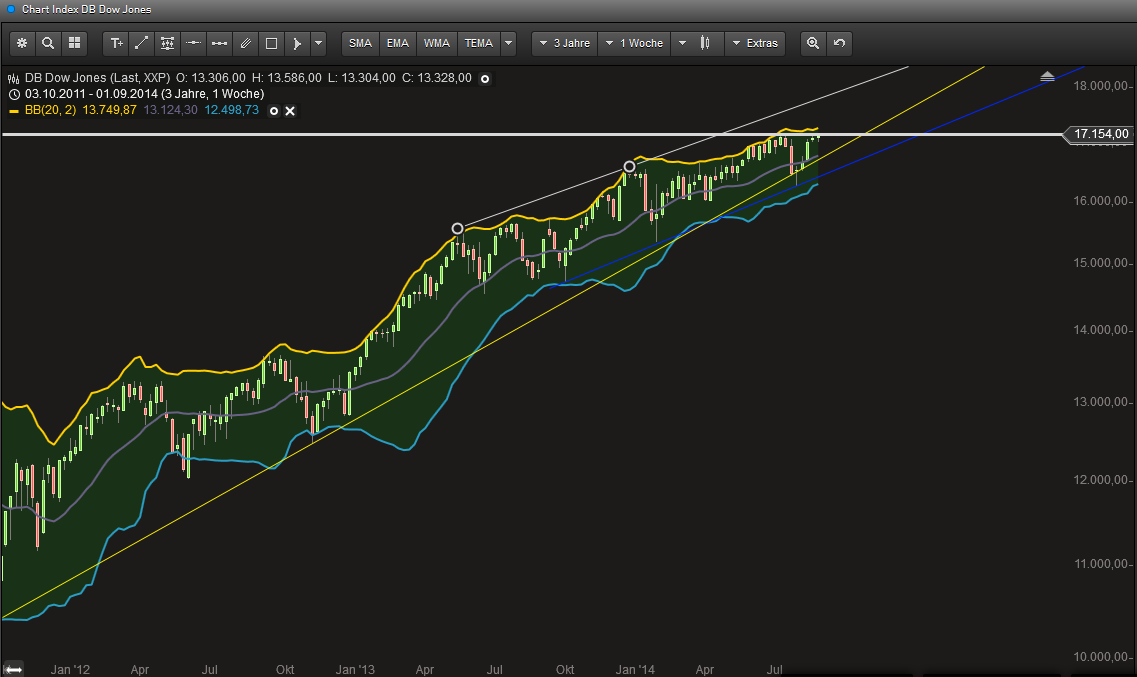Expand more indicators arrow after TEMA

(509, 43)
